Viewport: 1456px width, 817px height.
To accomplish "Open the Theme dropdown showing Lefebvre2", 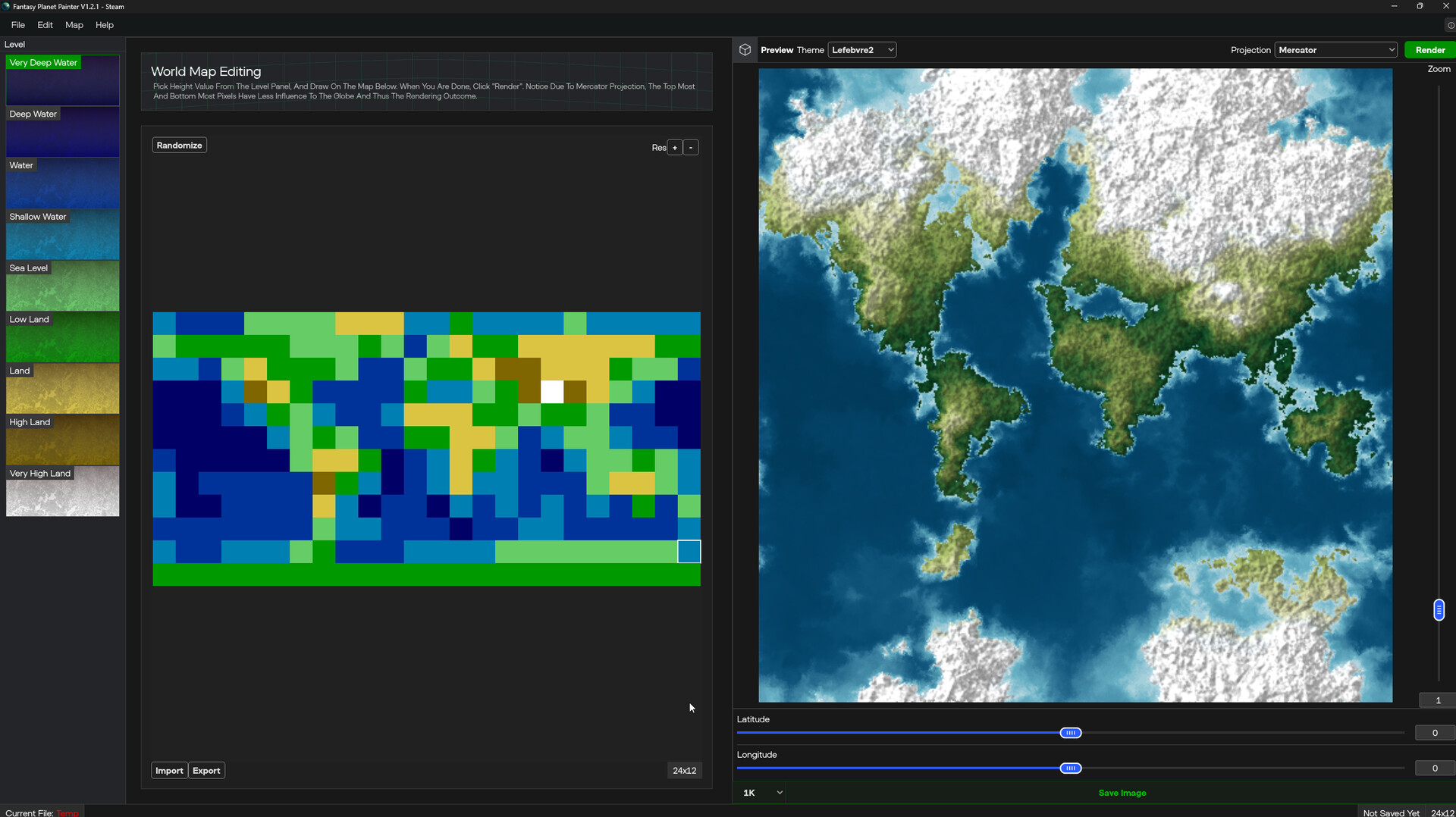I will click(x=861, y=50).
